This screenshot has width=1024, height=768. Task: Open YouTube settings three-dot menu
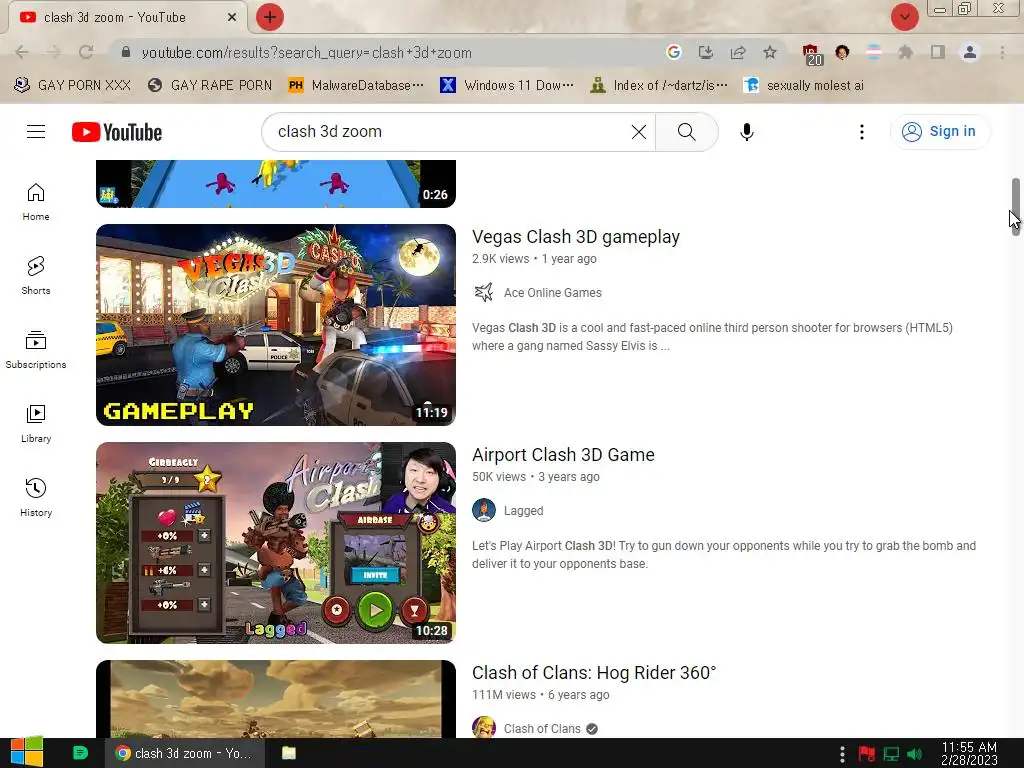[x=861, y=132]
